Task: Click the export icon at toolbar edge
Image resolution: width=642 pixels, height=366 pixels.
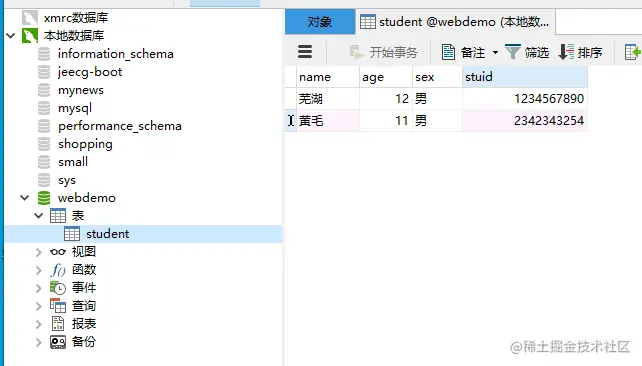Action: [633, 52]
